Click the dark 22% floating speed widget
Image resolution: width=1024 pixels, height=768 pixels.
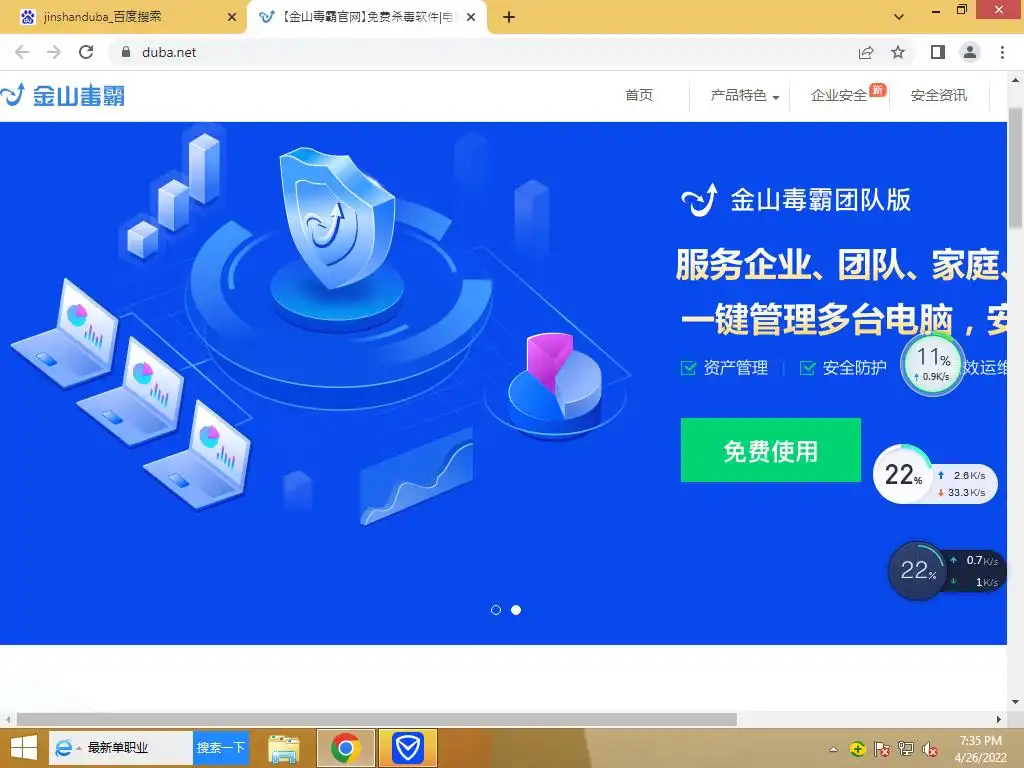[946, 571]
